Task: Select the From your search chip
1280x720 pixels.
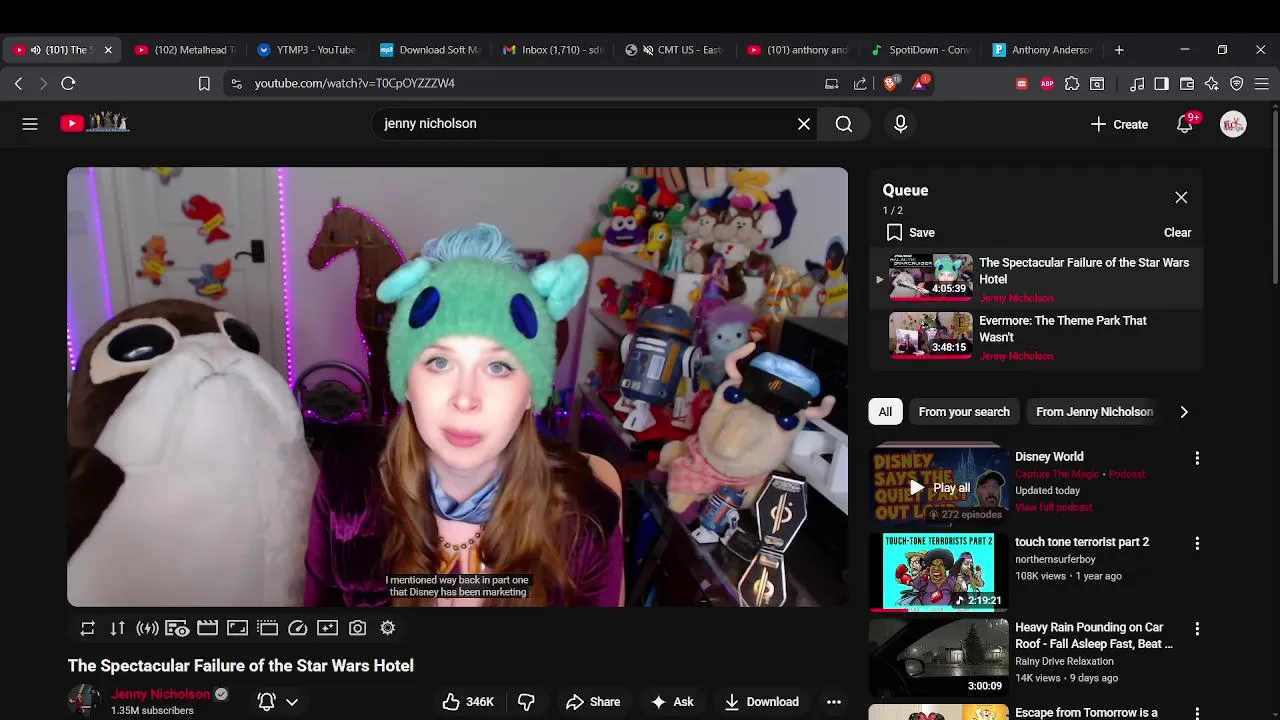Action: pos(964,412)
